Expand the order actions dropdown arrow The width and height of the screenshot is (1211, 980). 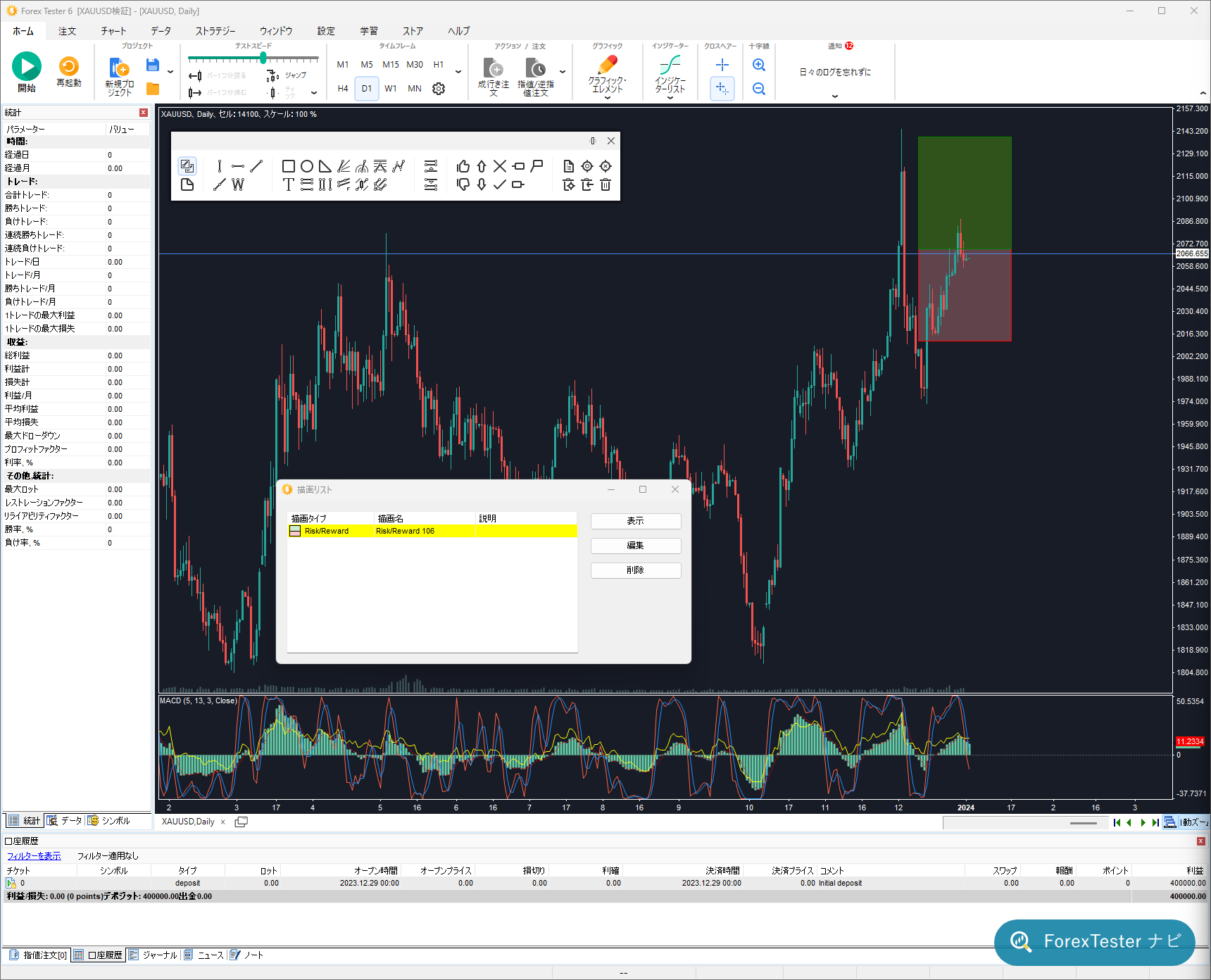point(563,72)
